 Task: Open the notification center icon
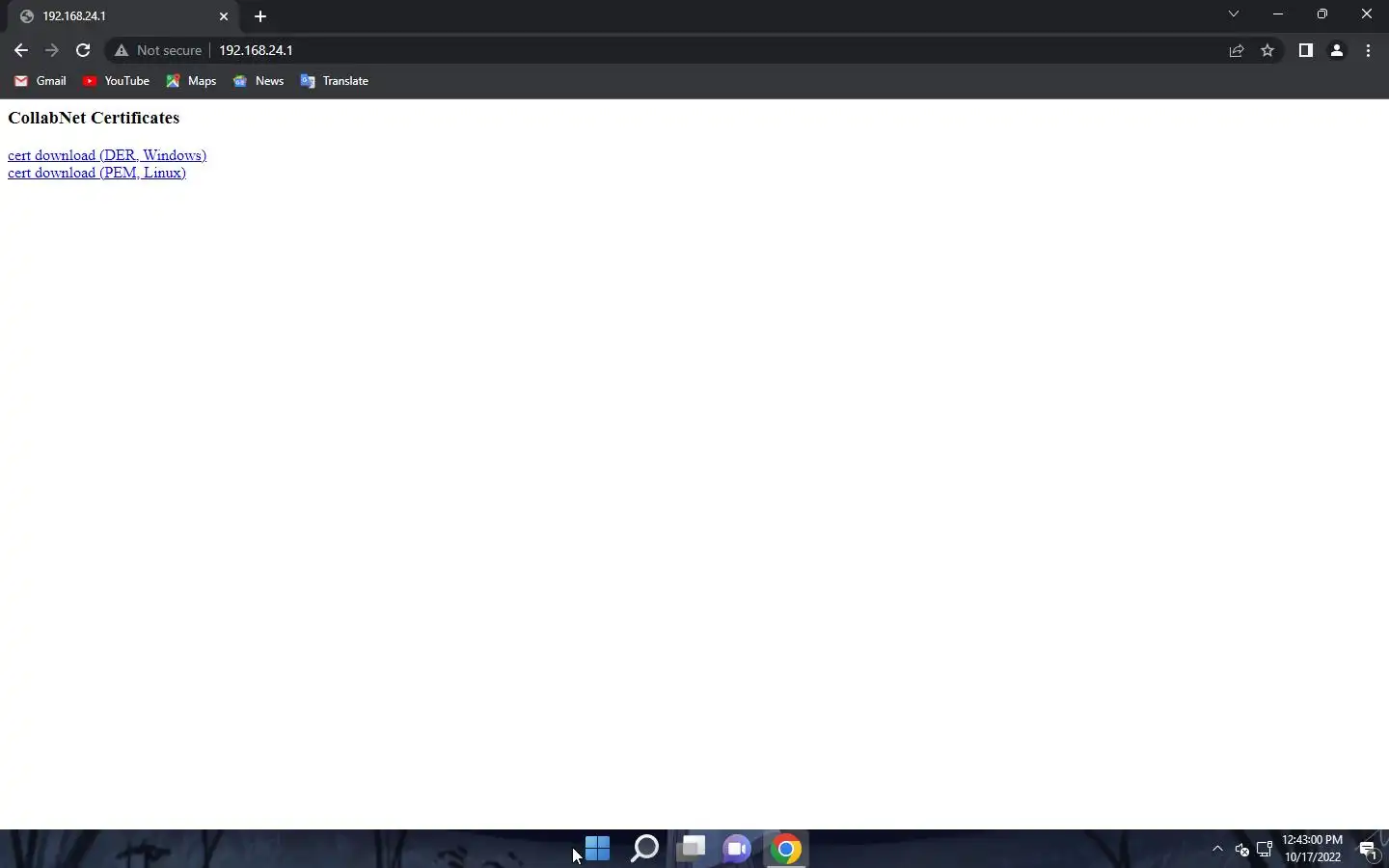[1368, 850]
